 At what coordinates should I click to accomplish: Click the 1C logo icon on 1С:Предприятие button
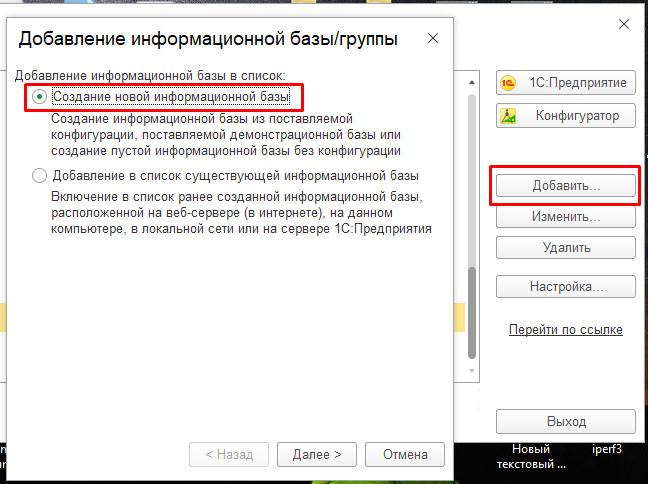tap(509, 83)
